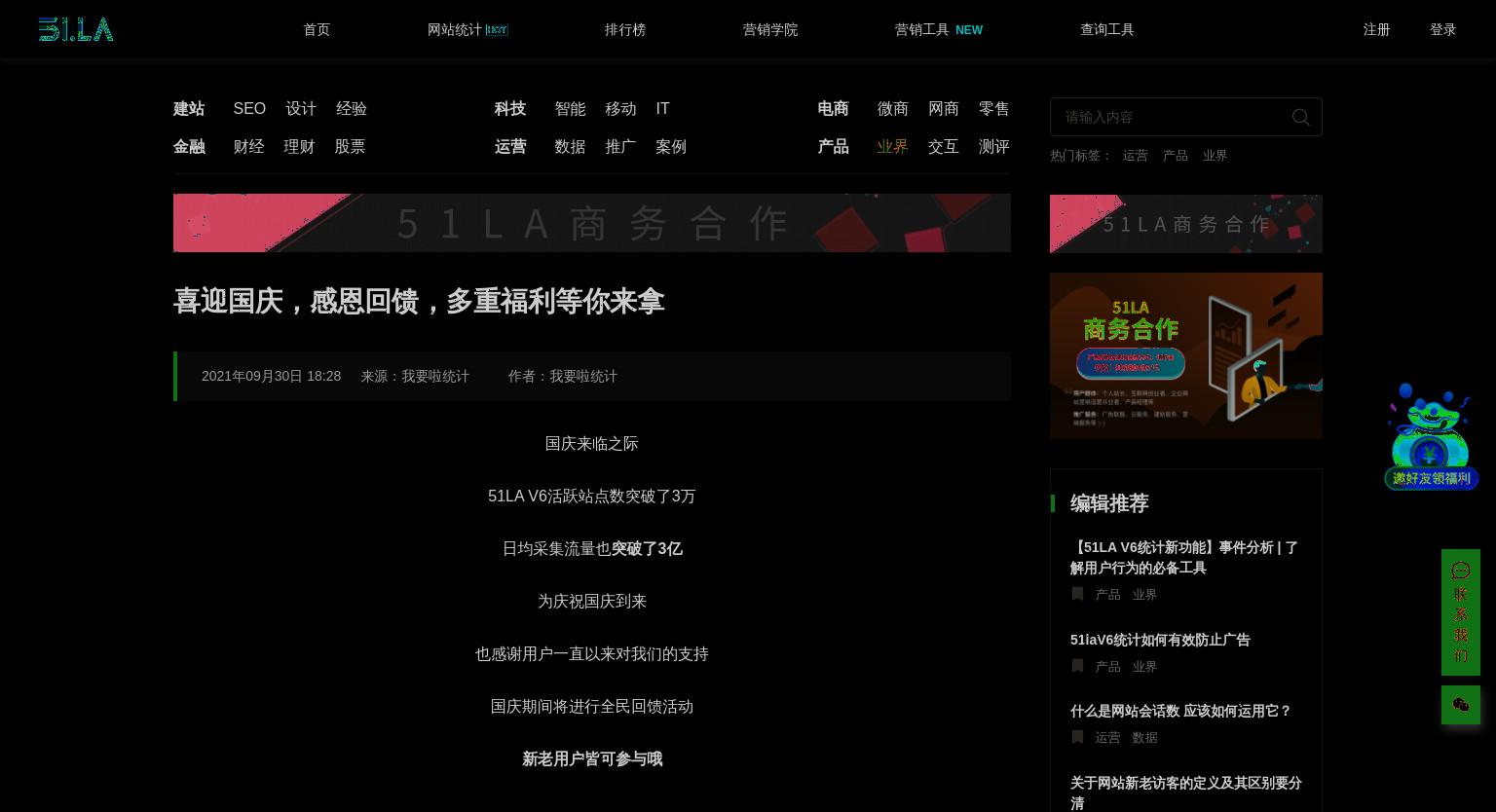Open 网站统计 menu item
The image size is (1496, 812).
(467, 29)
